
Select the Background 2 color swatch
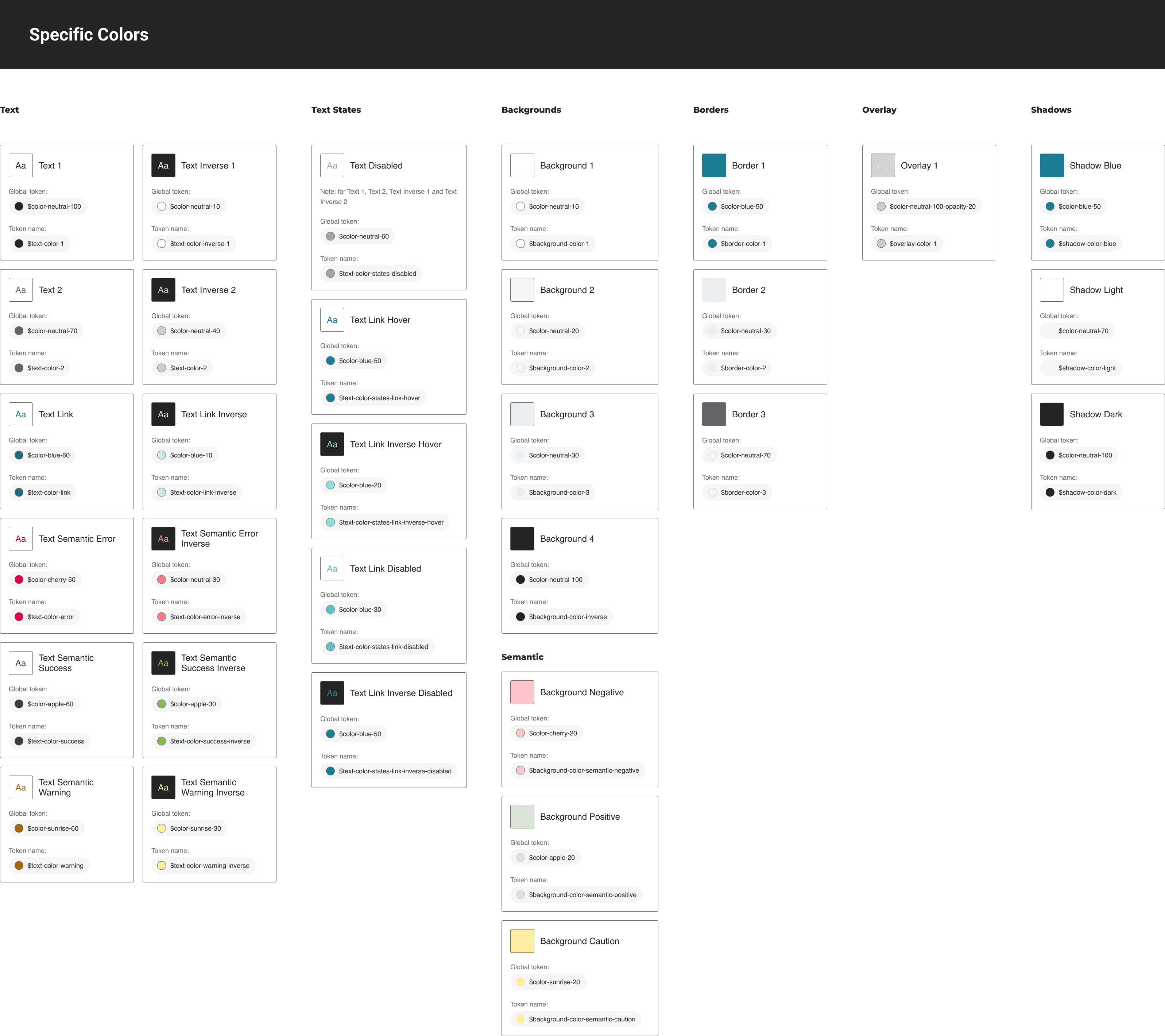pyautogui.click(x=522, y=290)
